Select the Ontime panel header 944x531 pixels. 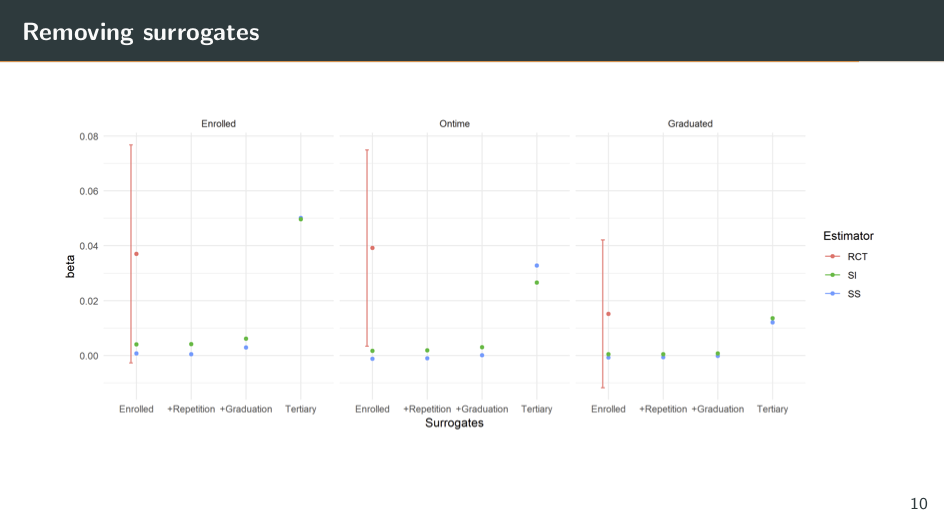click(x=454, y=124)
